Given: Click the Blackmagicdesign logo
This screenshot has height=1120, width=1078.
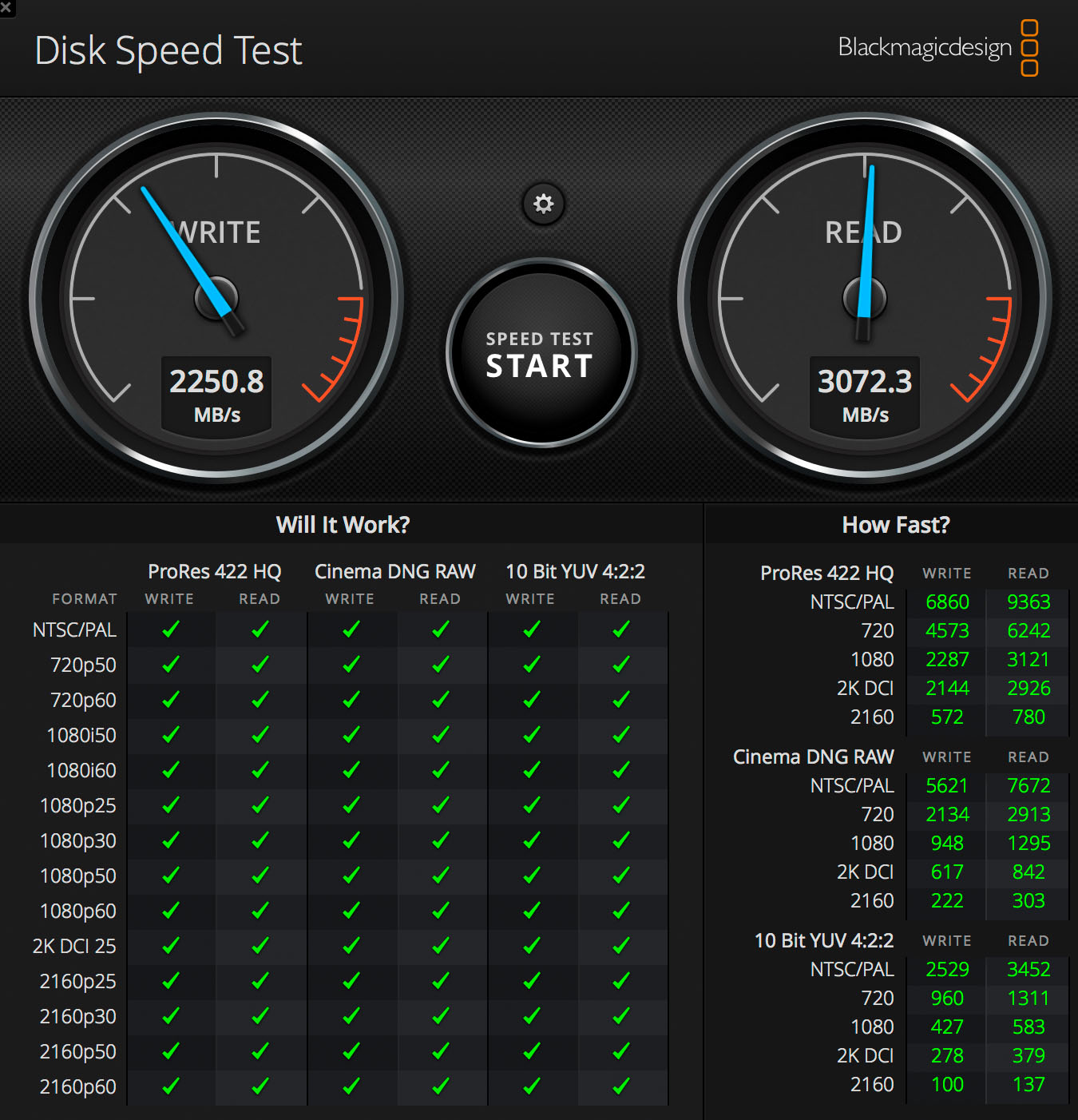Looking at the screenshot, I should point(938,48).
